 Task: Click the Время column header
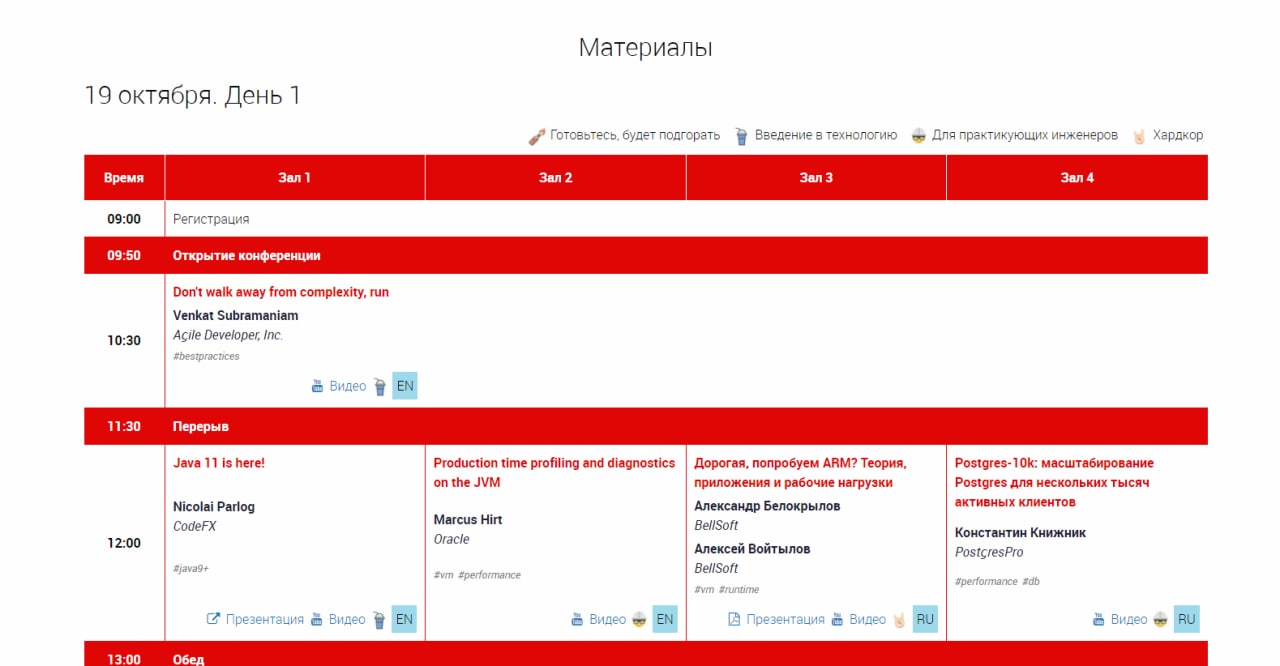124,177
